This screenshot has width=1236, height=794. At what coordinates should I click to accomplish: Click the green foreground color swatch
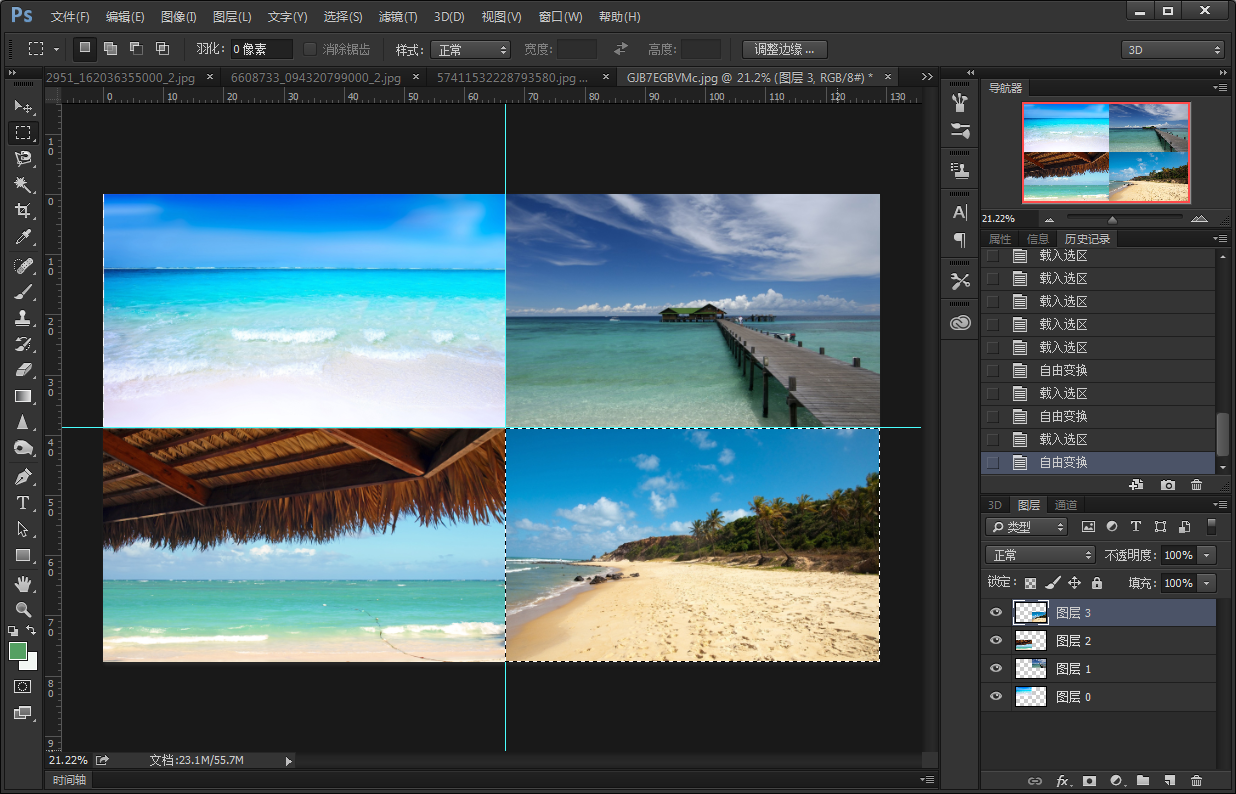point(18,651)
